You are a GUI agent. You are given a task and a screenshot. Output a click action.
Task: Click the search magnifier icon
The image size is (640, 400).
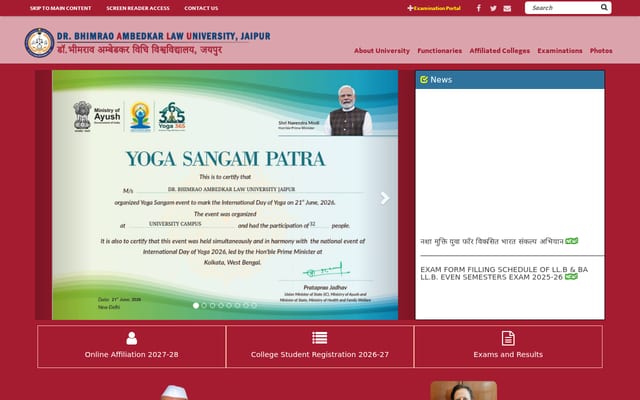click(x=604, y=7)
